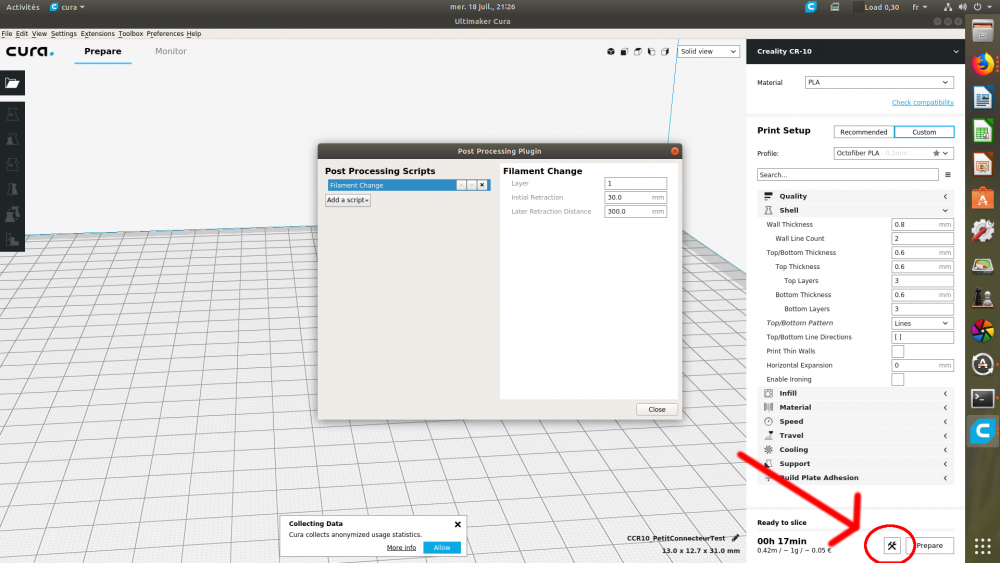Select the Scale tool in left toolbar
1000x563 pixels.
(x=12, y=139)
